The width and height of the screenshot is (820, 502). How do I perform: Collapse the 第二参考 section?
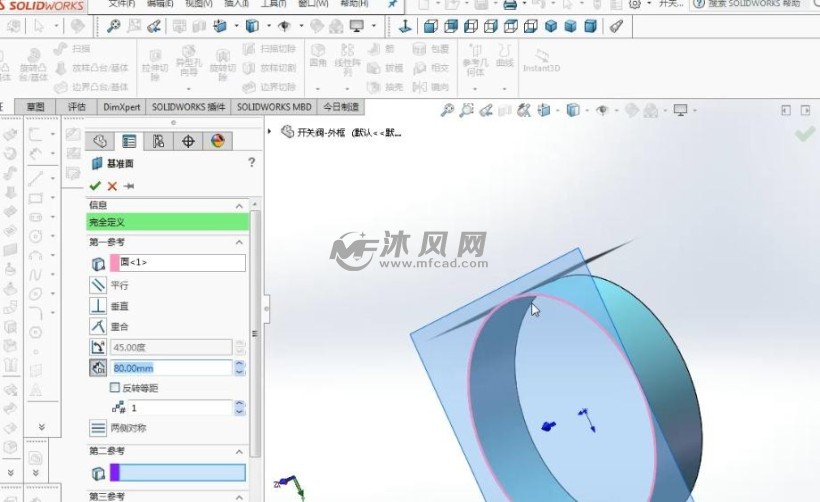(239, 451)
